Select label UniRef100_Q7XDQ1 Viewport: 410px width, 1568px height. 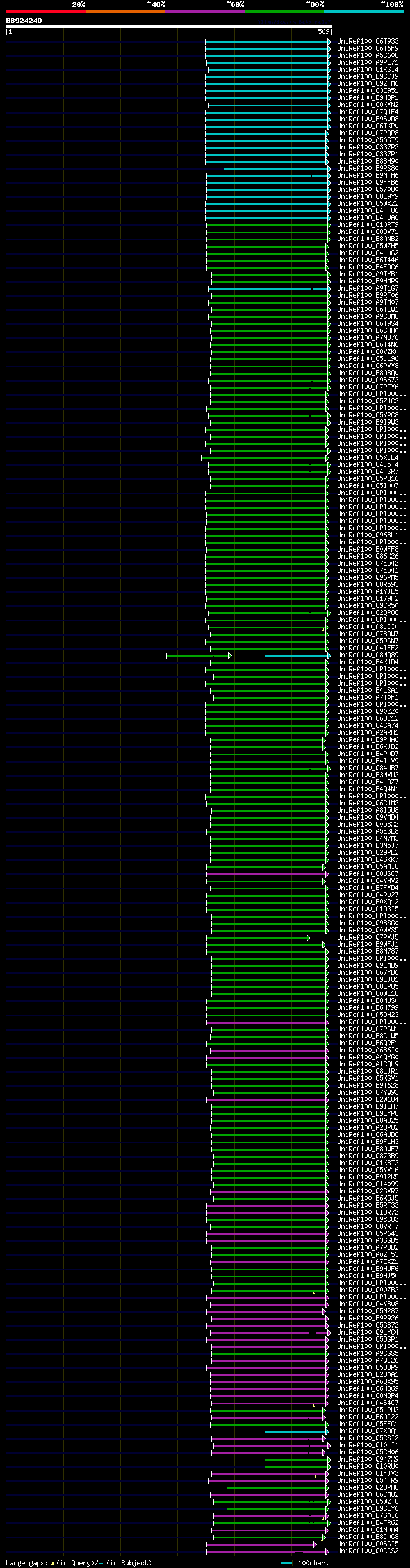click(368, 1431)
